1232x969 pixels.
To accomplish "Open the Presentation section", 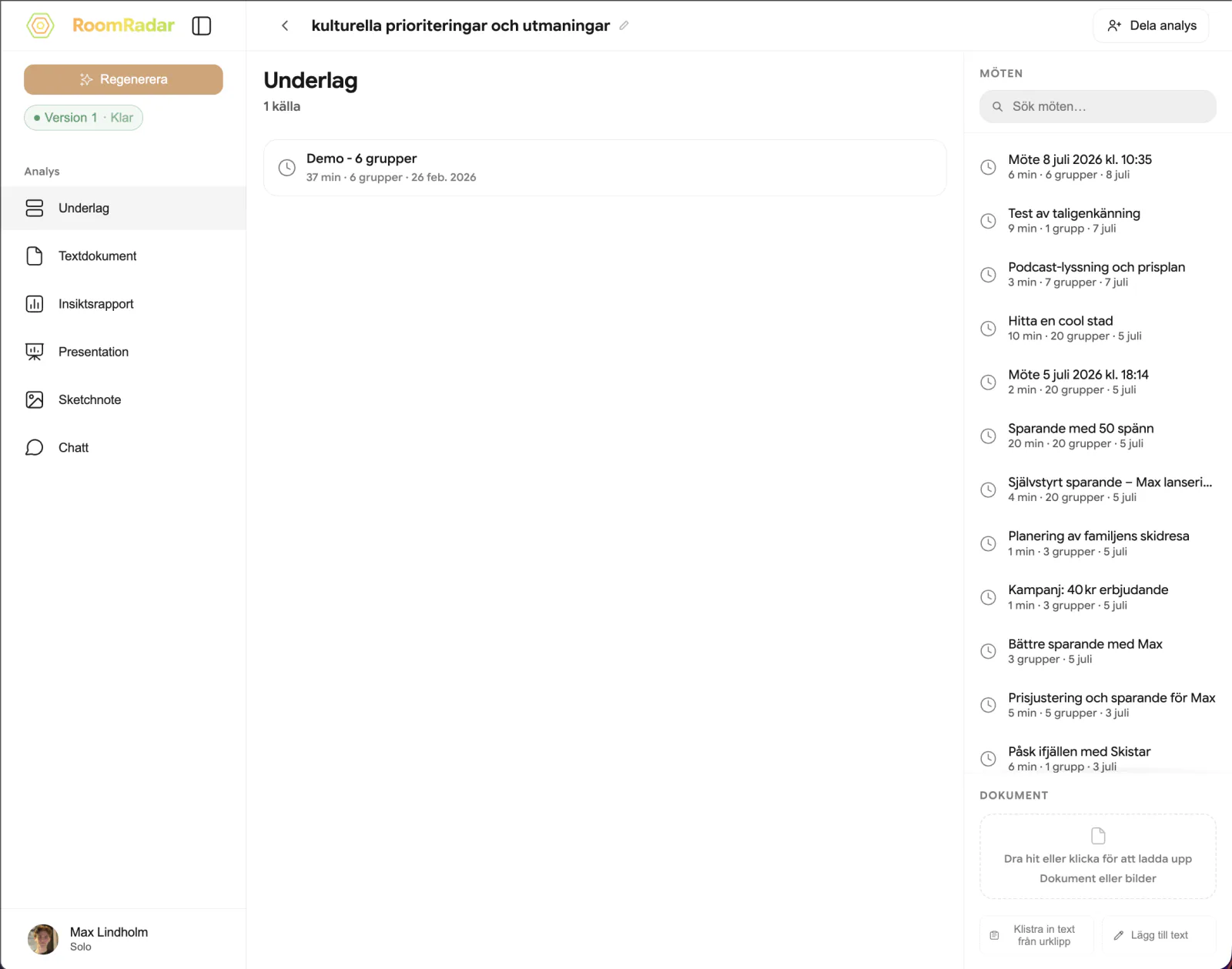I will pyautogui.click(x=123, y=352).
